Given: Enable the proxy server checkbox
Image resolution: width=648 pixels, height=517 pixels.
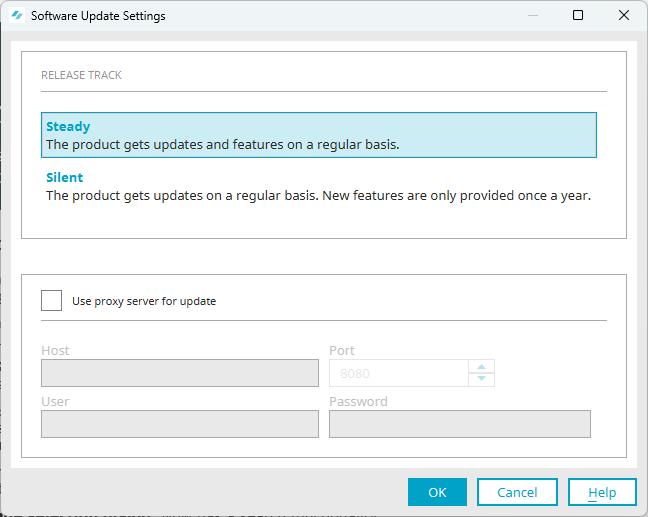Looking at the screenshot, I should point(51,300).
